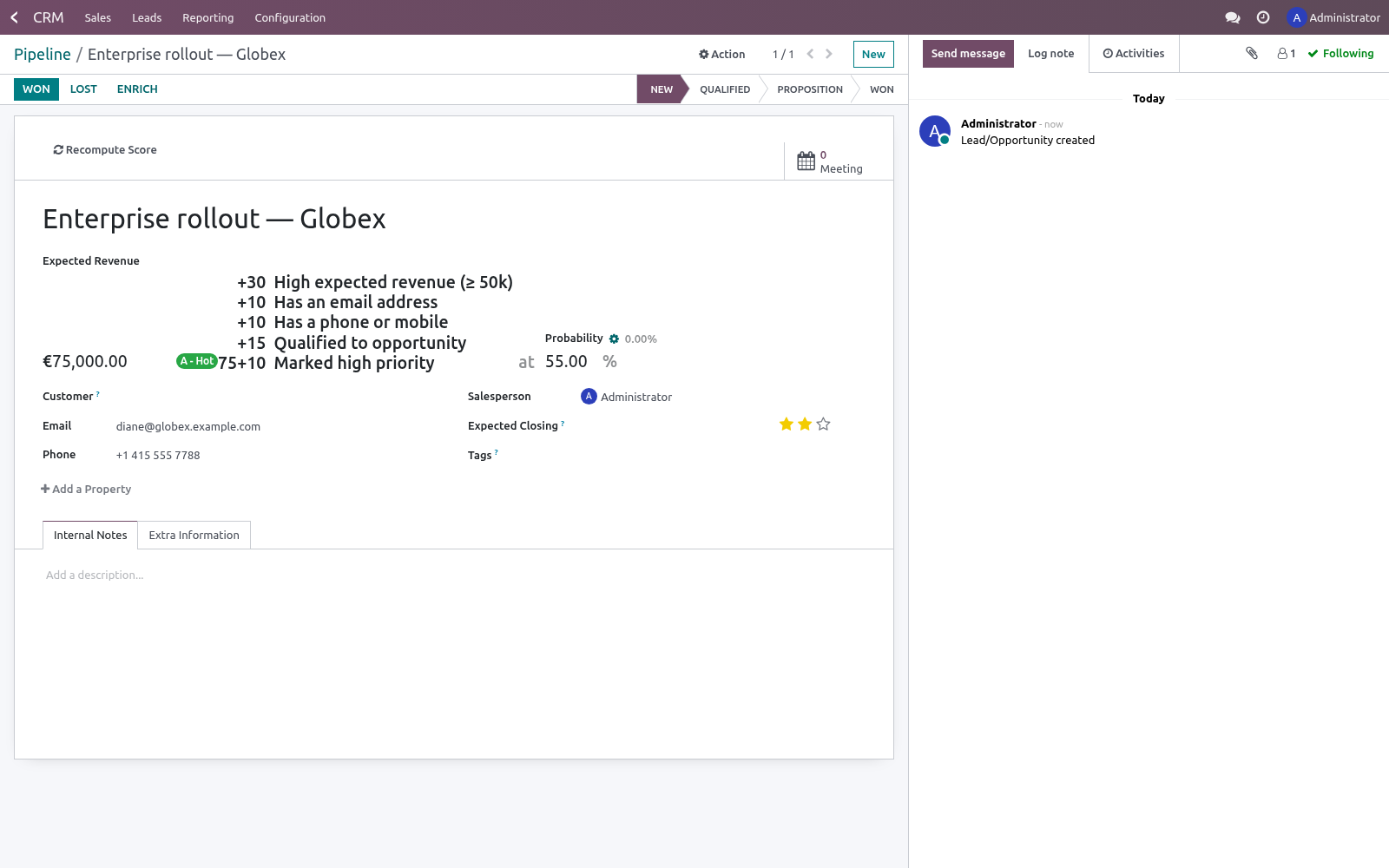
Task: Open the Configuration menu
Action: [290, 17]
